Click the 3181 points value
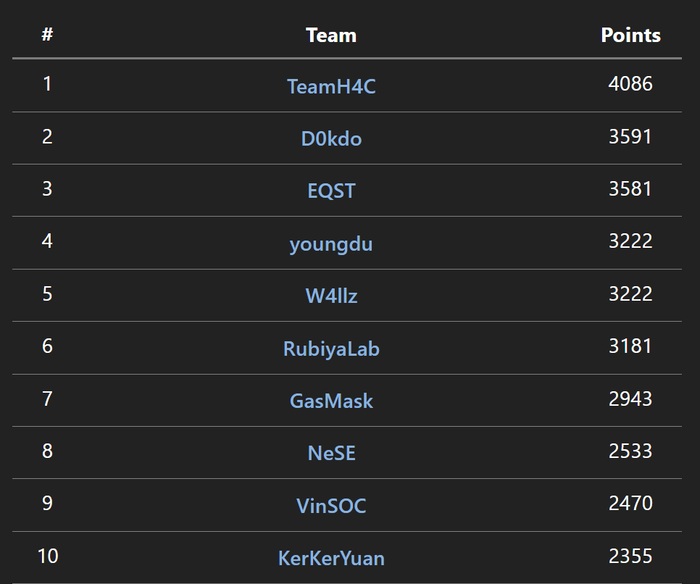This screenshot has height=584, width=700. (x=630, y=346)
